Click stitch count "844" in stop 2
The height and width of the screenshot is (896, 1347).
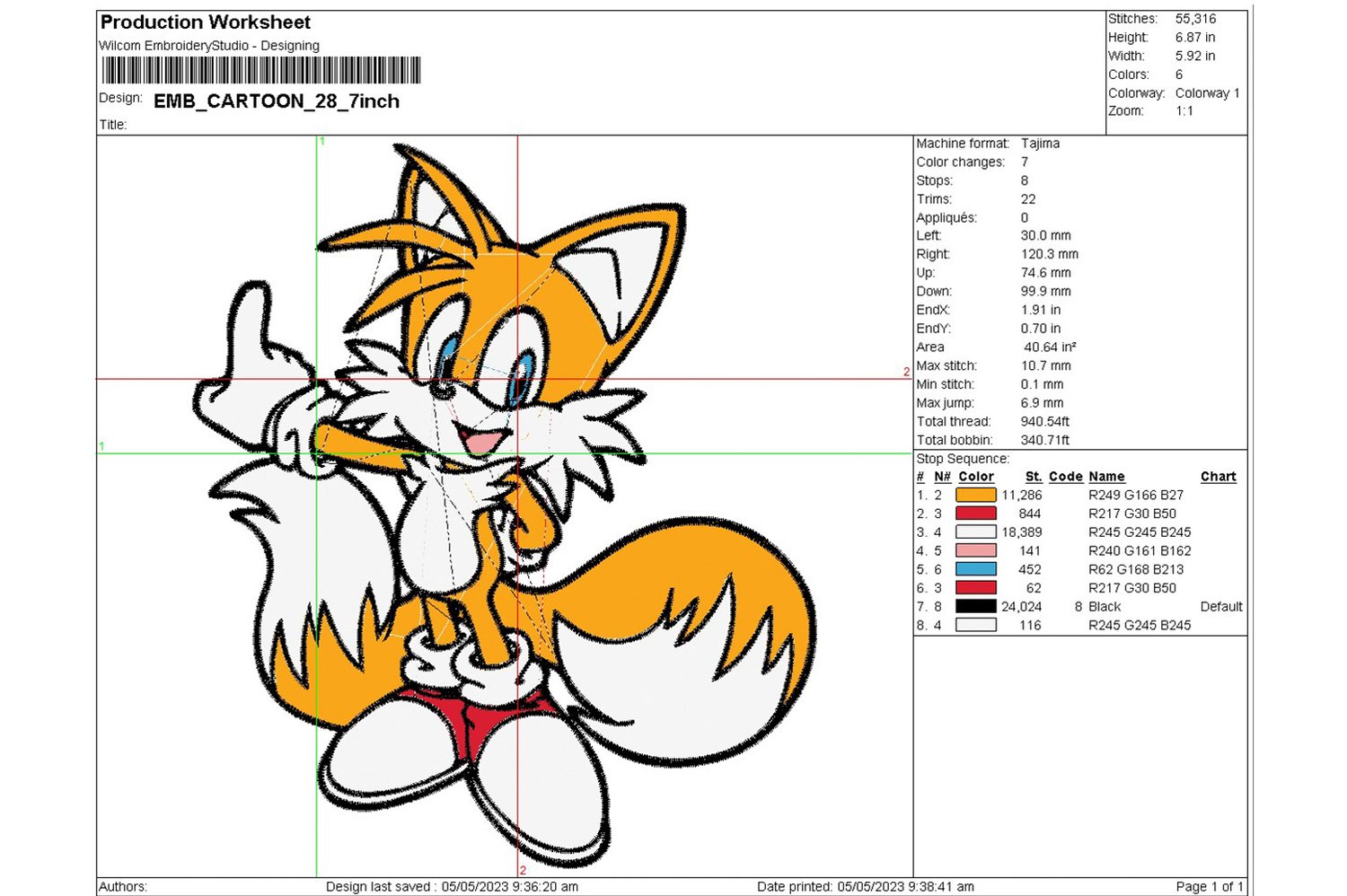pyautogui.click(x=1030, y=514)
